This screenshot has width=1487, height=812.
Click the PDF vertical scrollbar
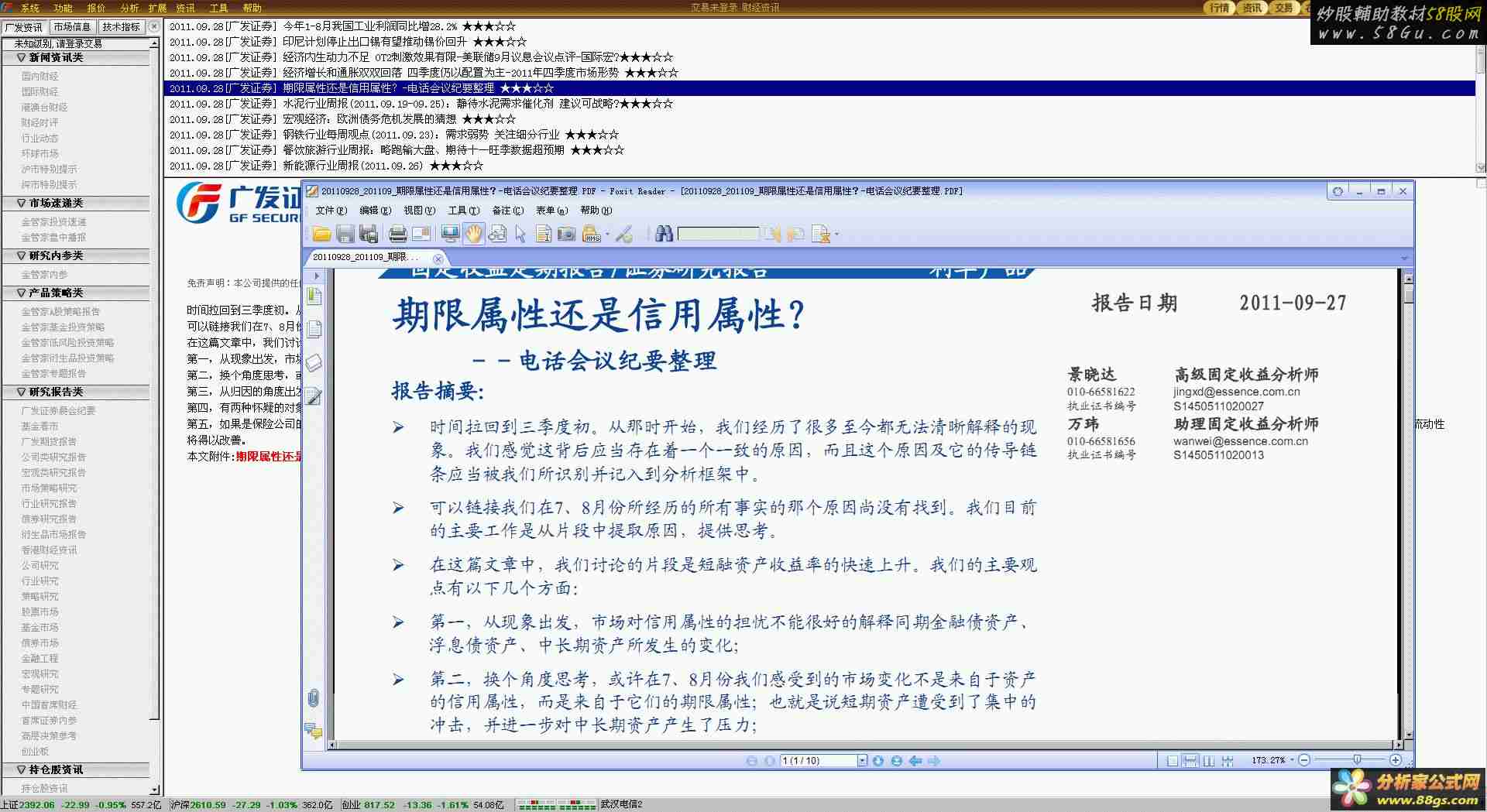[1408, 507]
